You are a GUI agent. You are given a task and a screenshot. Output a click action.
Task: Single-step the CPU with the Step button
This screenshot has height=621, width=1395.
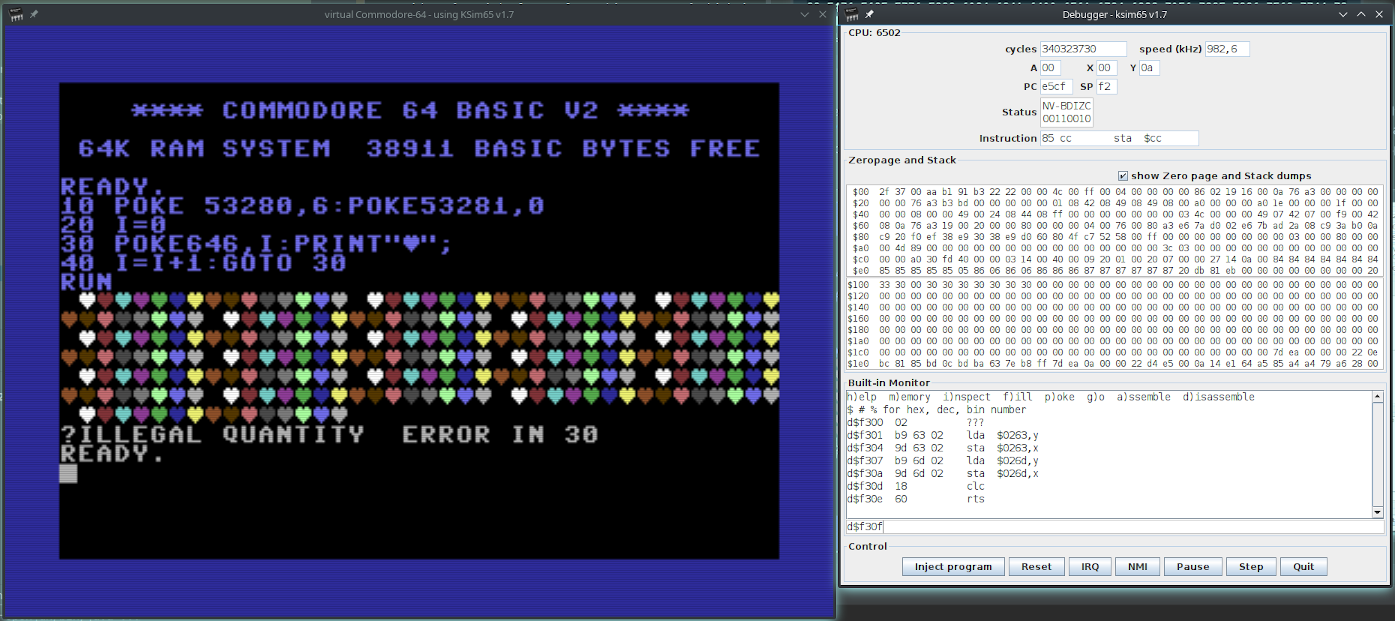click(x=1251, y=566)
